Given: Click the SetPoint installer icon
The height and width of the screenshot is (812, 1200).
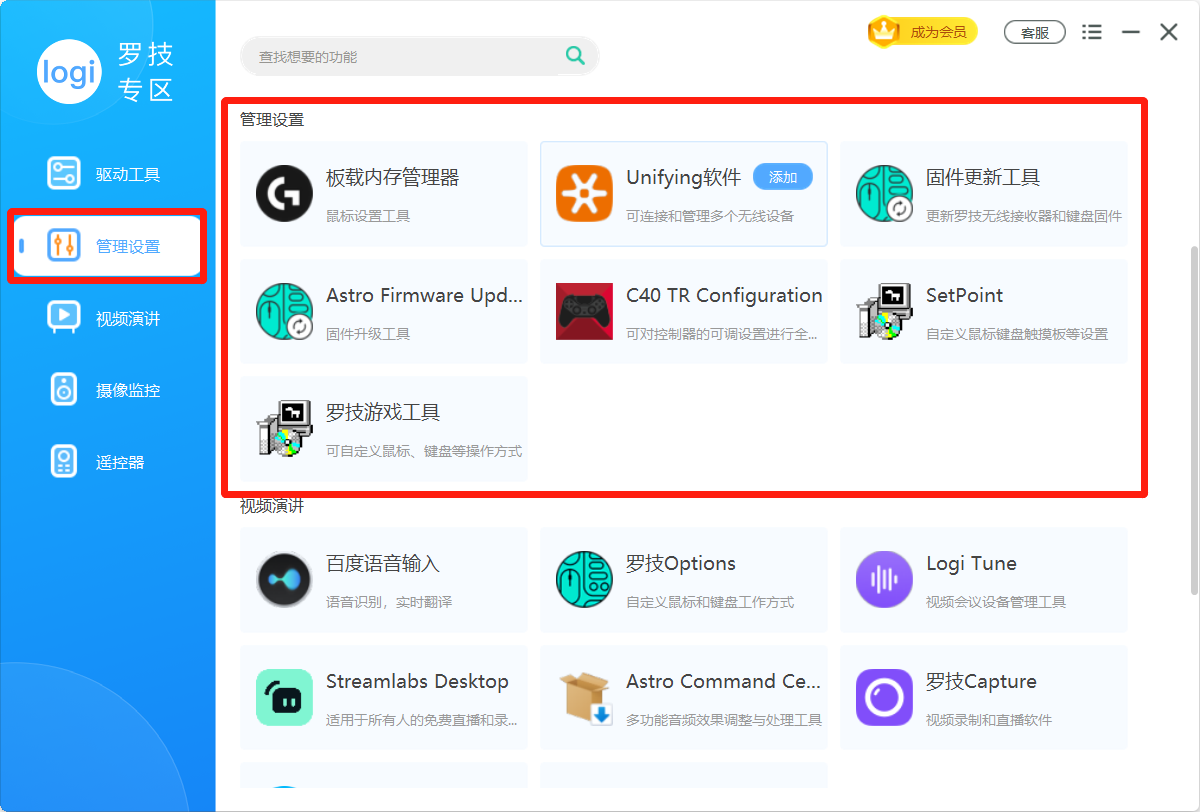Looking at the screenshot, I should click(884, 311).
